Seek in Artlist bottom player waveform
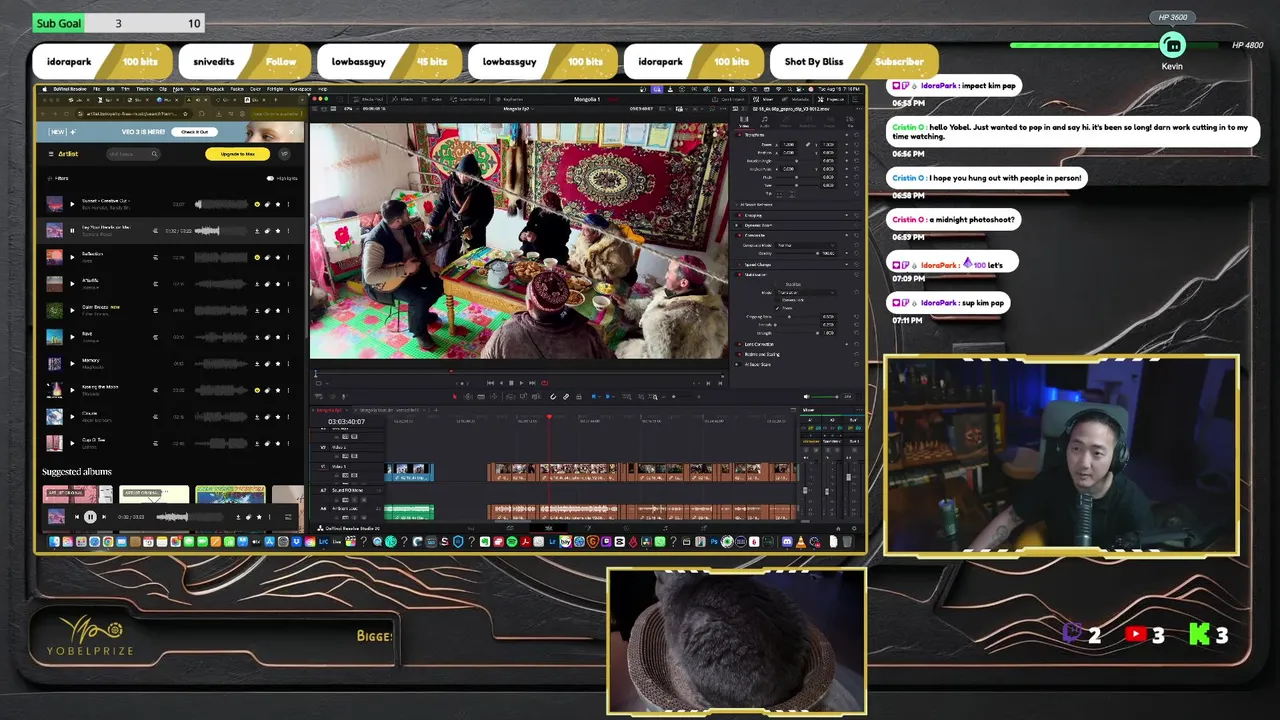The image size is (1280, 720). coord(190,517)
